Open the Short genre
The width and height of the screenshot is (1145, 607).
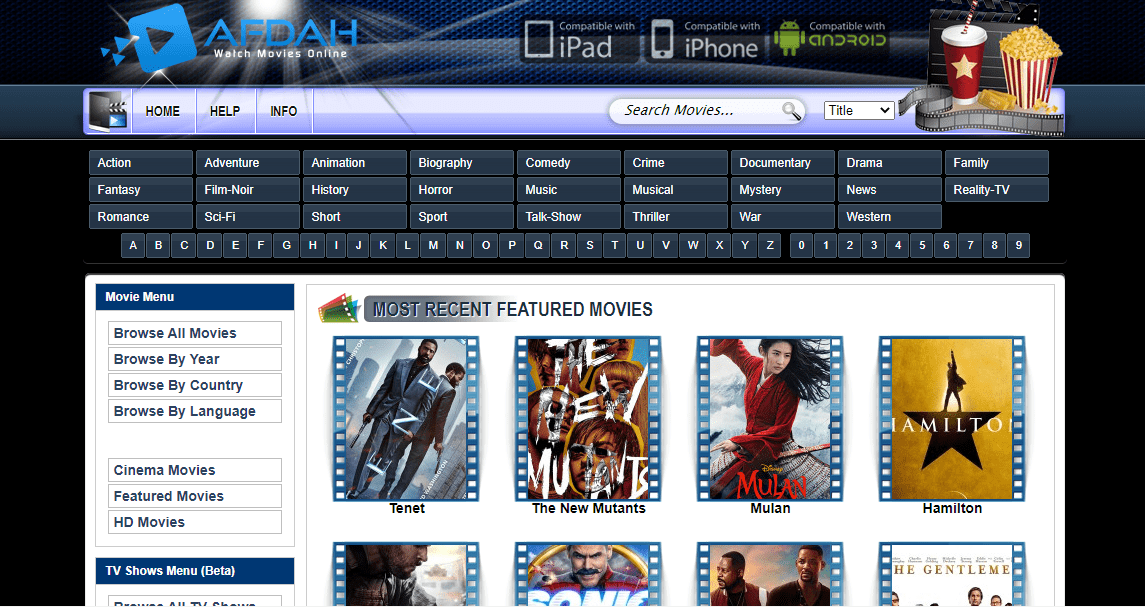pyautogui.click(x=355, y=217)
